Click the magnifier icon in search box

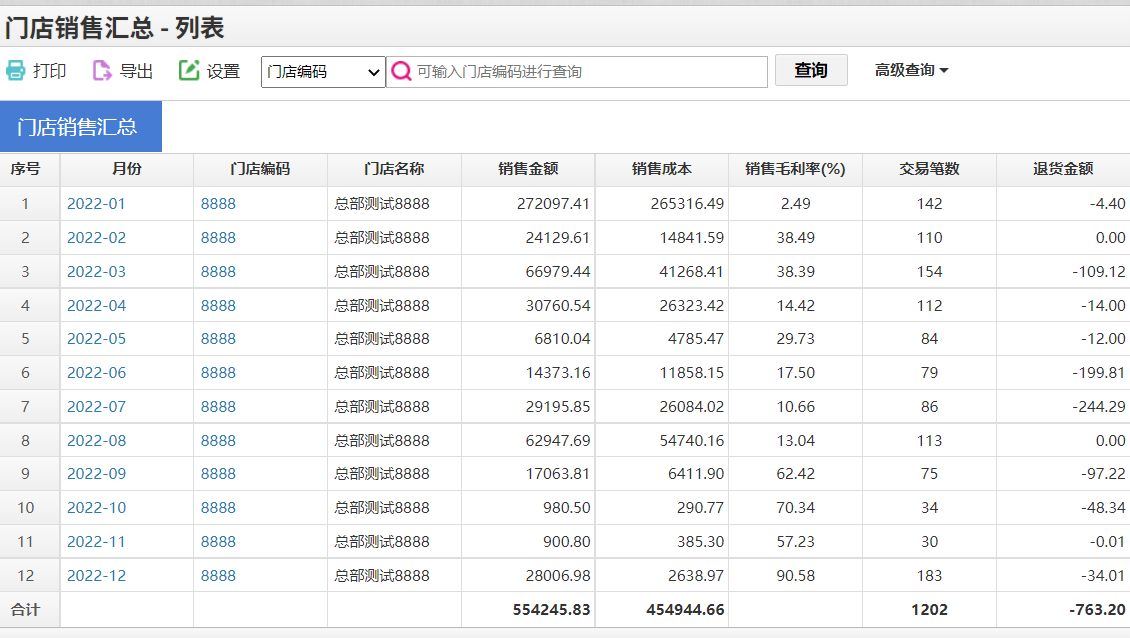[402, 72]
